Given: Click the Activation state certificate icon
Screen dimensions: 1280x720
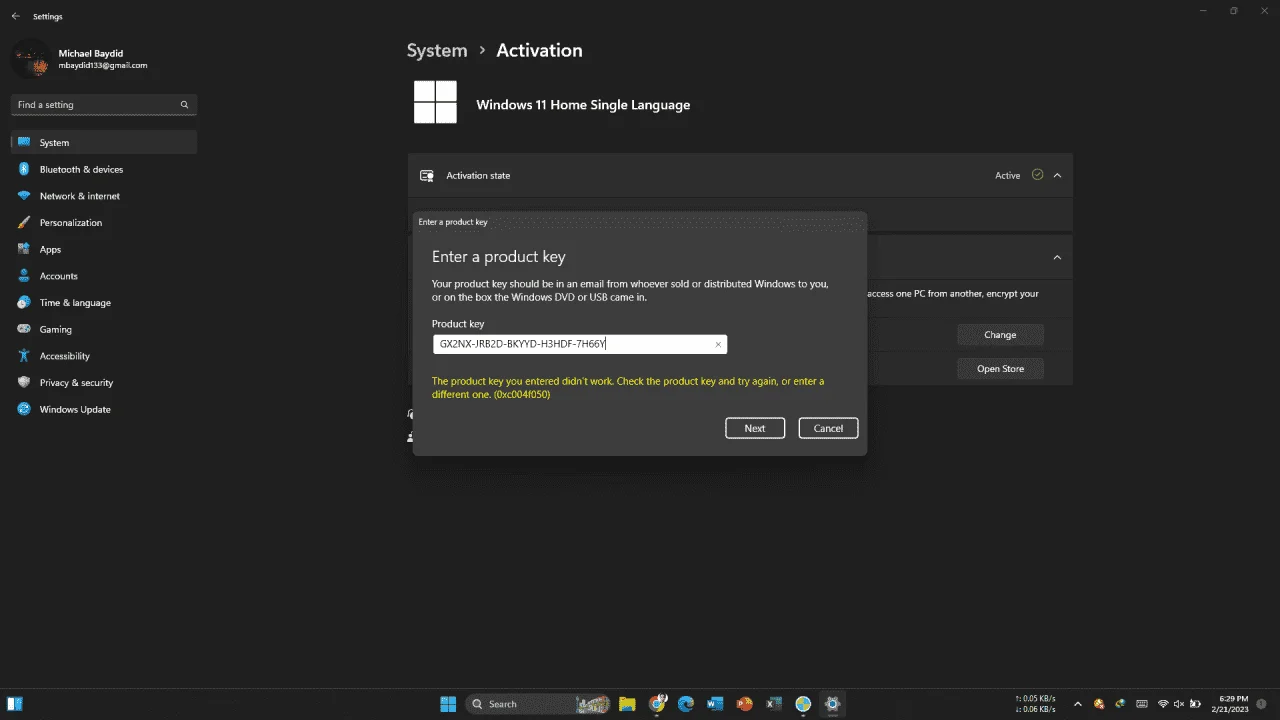Looking at the screenshot, I should [427, 175].
